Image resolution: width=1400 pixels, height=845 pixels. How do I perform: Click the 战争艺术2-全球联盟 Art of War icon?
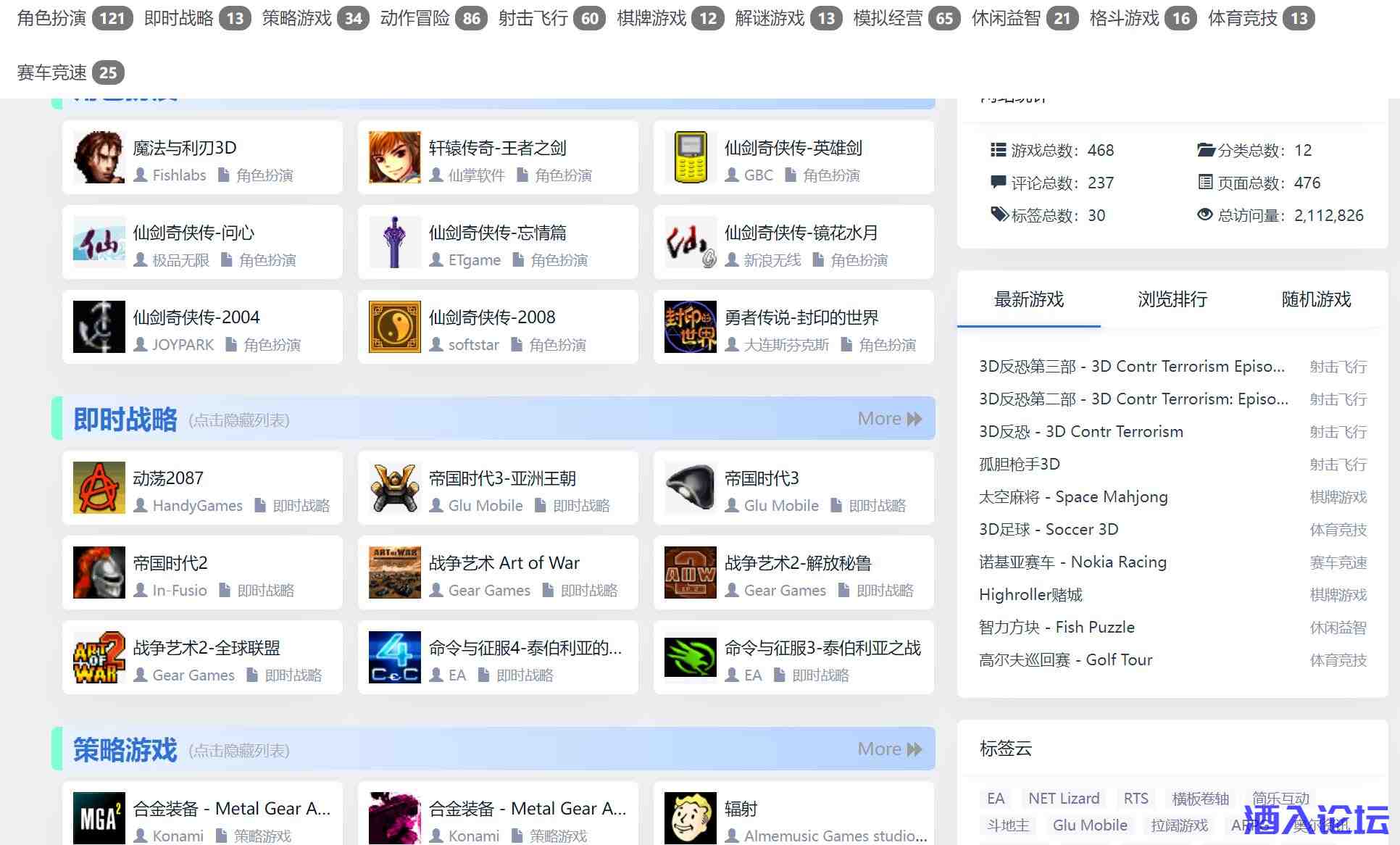[x=99, y=657]
